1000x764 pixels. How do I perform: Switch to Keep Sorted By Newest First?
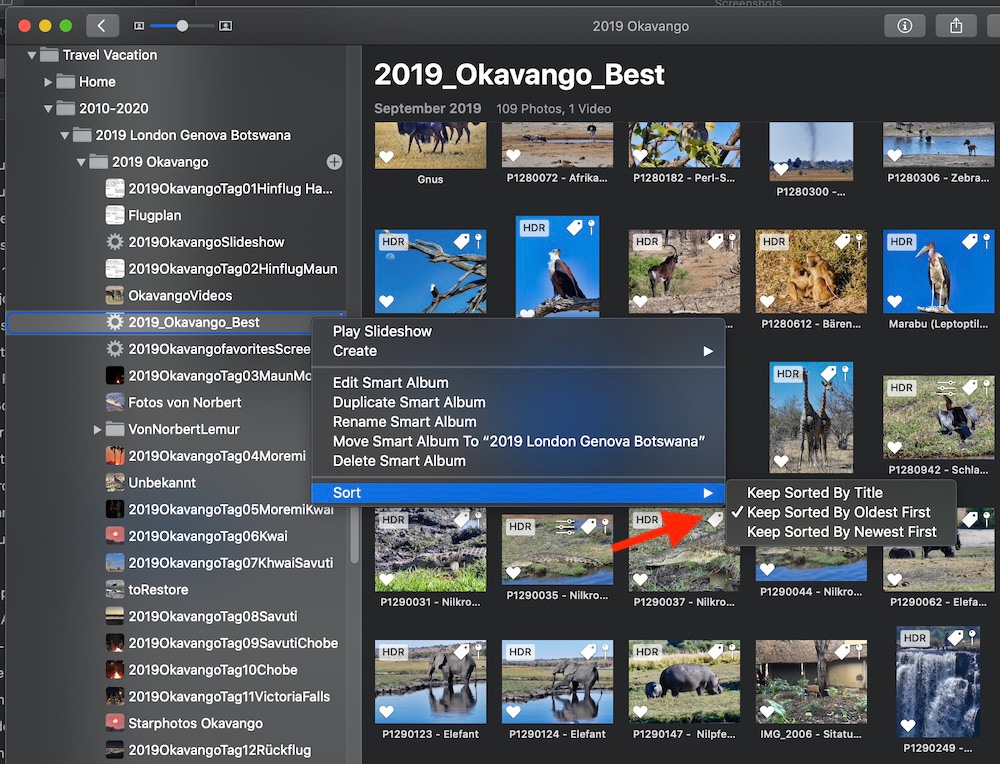point(841,532)
